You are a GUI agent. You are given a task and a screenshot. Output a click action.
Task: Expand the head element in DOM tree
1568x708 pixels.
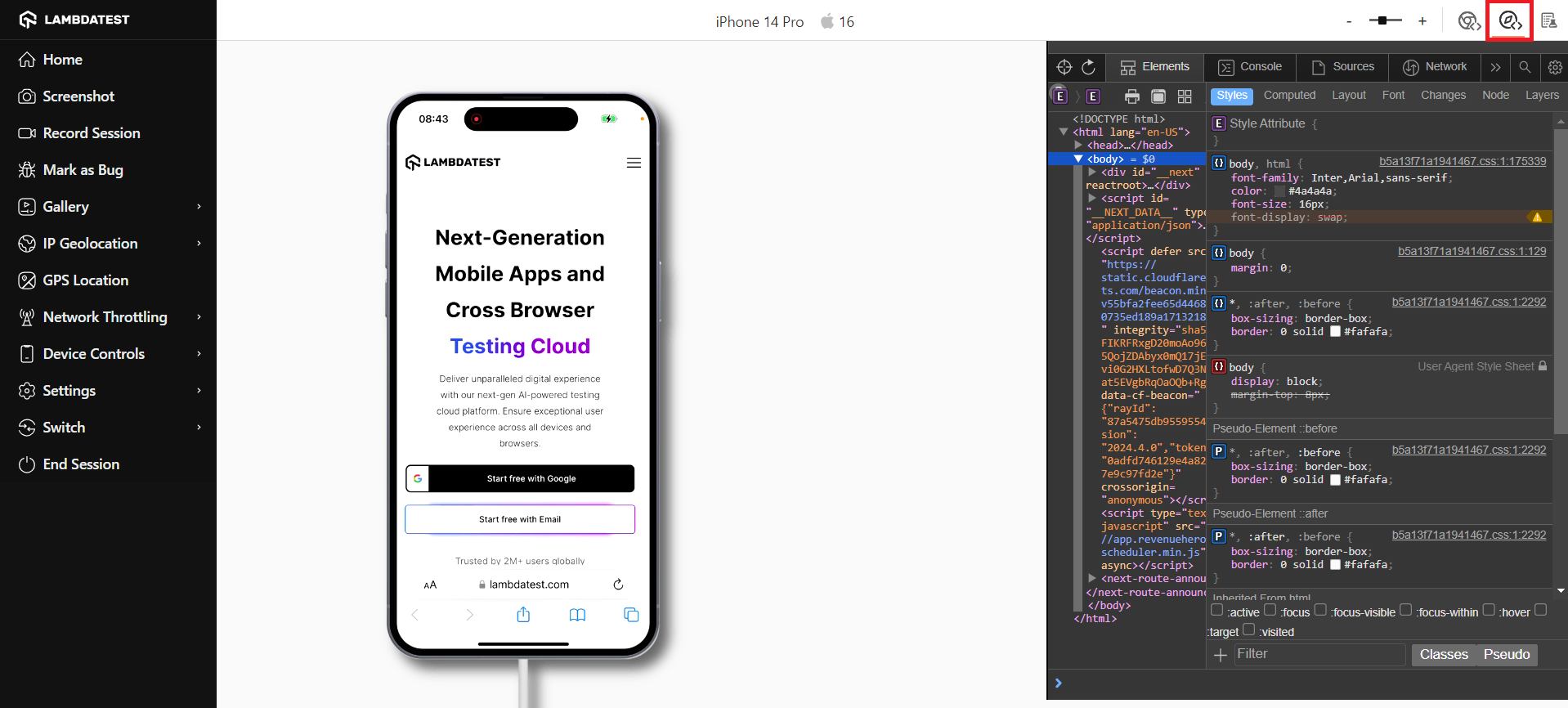[x=1078, y=146]
